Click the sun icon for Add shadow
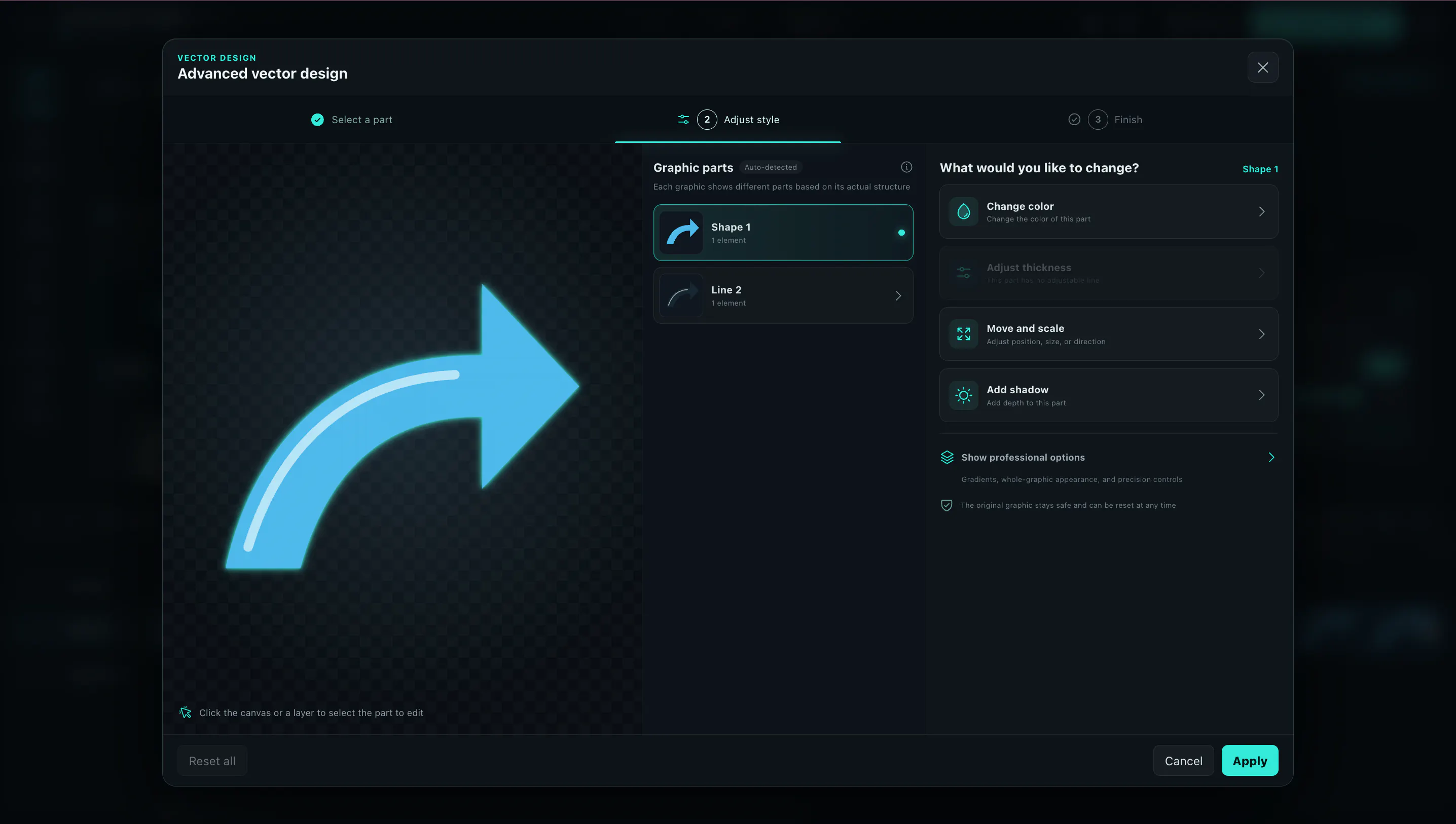 coord(964,395)
